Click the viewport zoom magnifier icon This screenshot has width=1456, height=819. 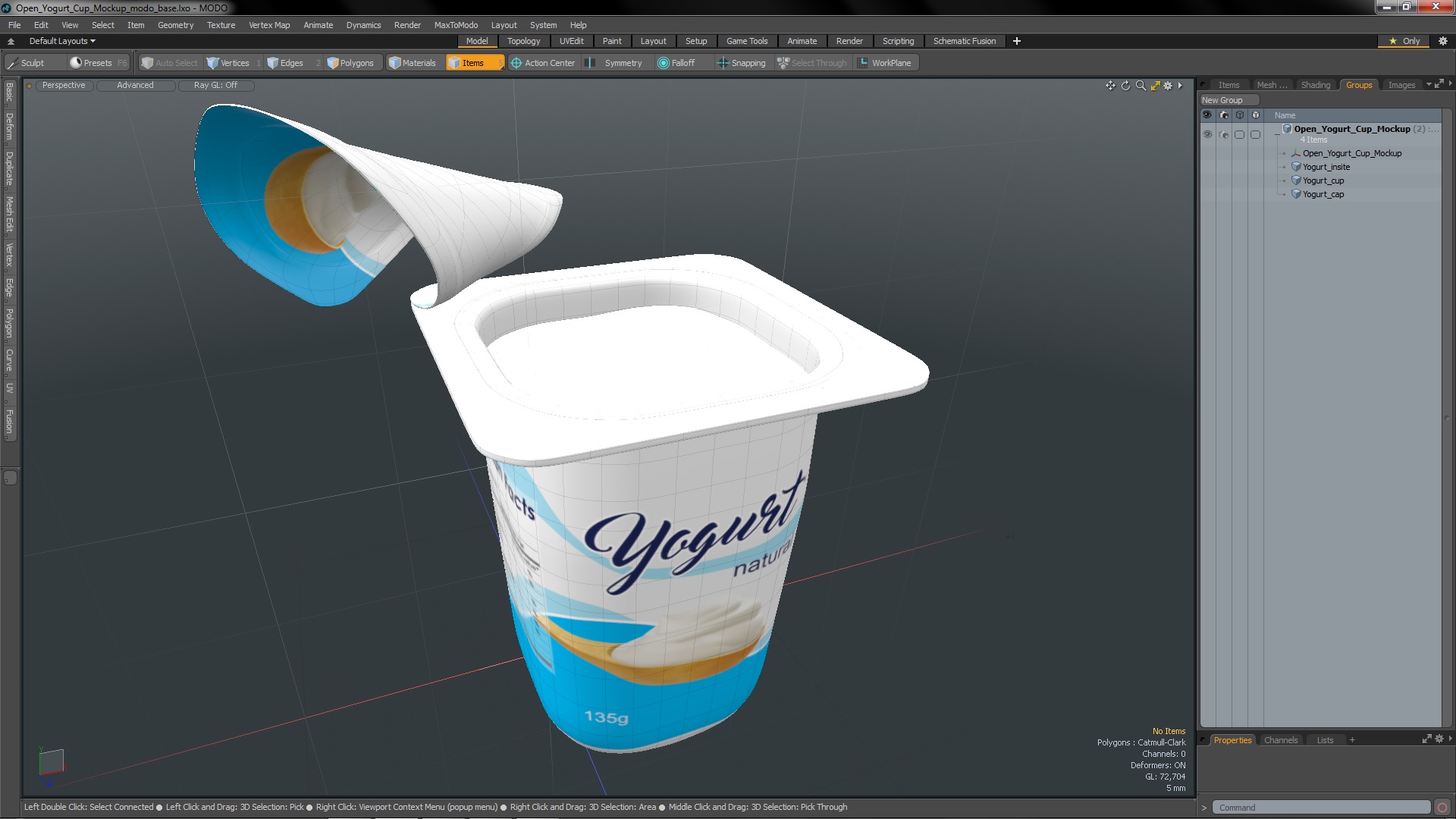1141,86
